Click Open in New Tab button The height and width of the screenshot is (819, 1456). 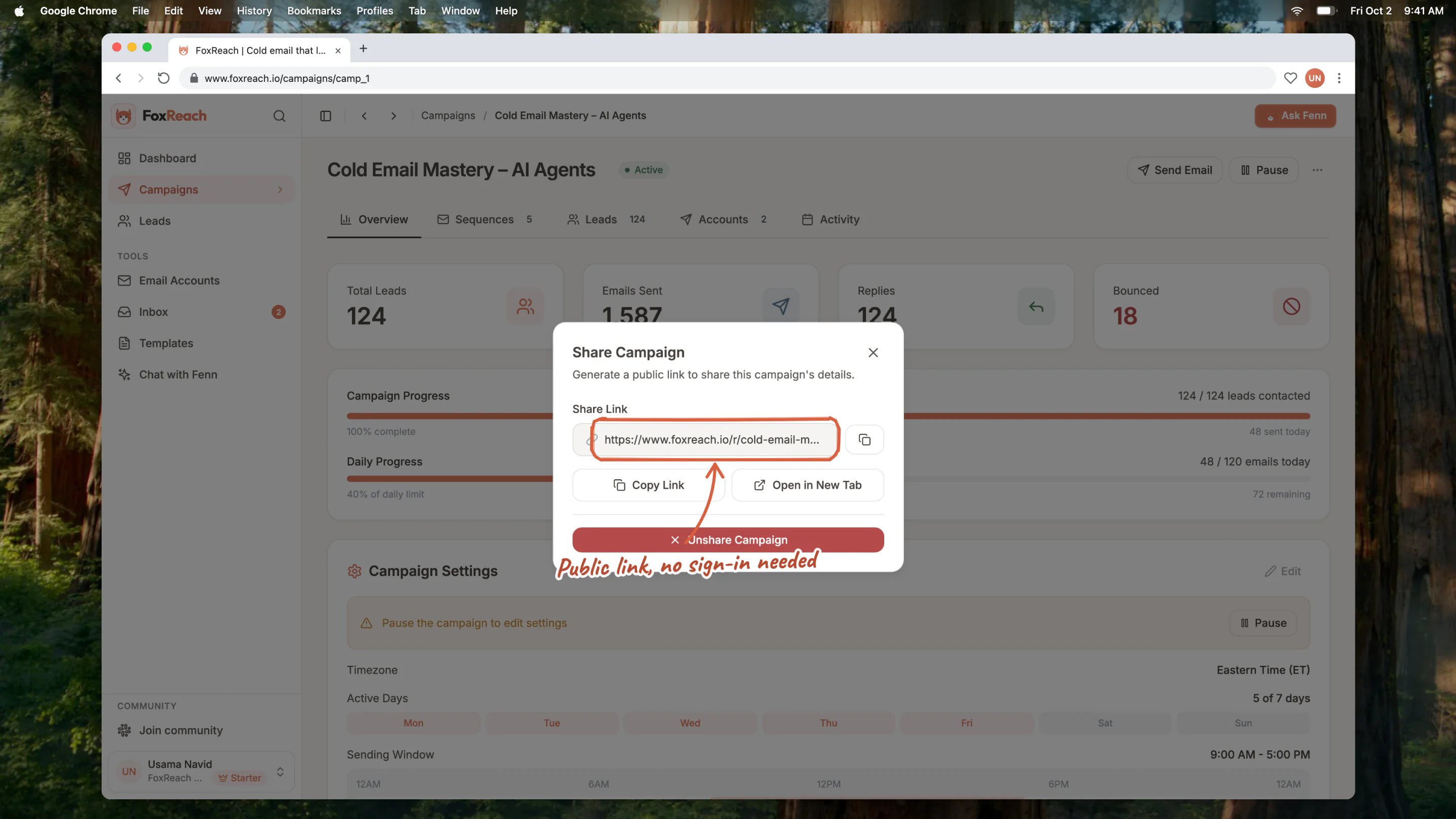click(807, 485)
